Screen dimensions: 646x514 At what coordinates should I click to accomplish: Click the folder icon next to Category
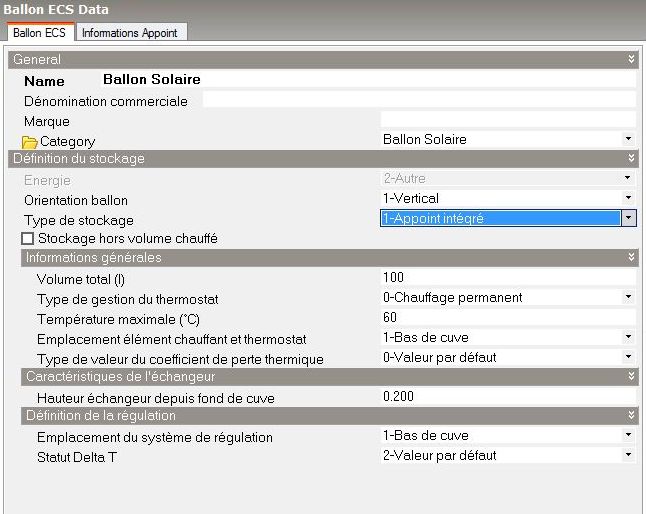[30, 142]
